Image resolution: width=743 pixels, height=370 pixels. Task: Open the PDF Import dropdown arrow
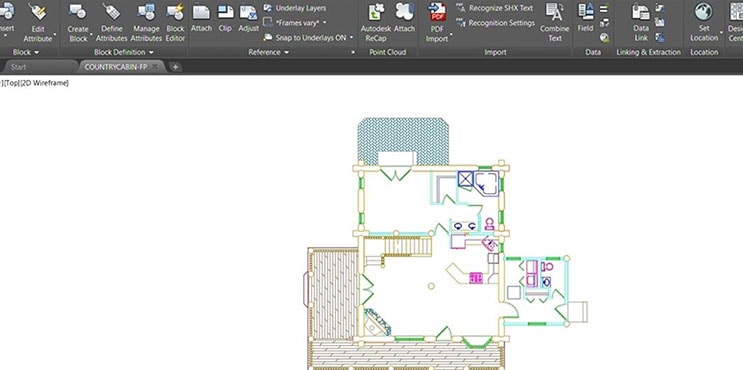pyautogui.click(x=451, y=35)
